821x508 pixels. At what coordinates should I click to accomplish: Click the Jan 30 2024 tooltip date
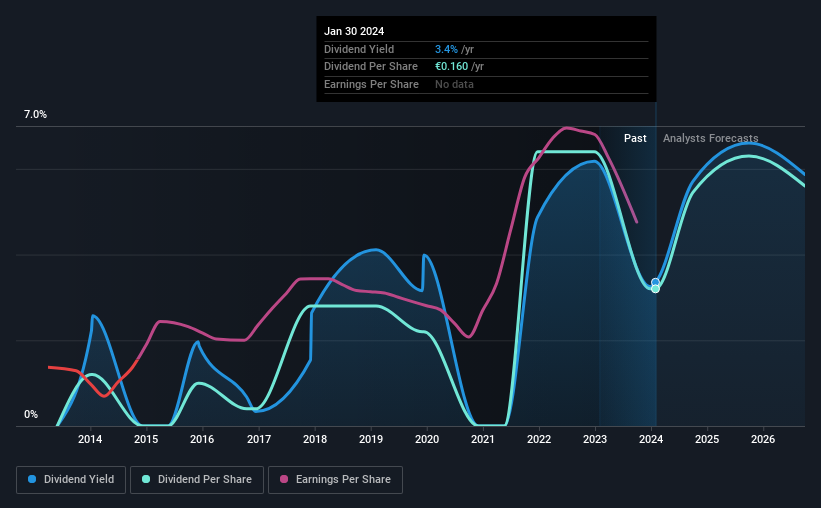point(354,31)
